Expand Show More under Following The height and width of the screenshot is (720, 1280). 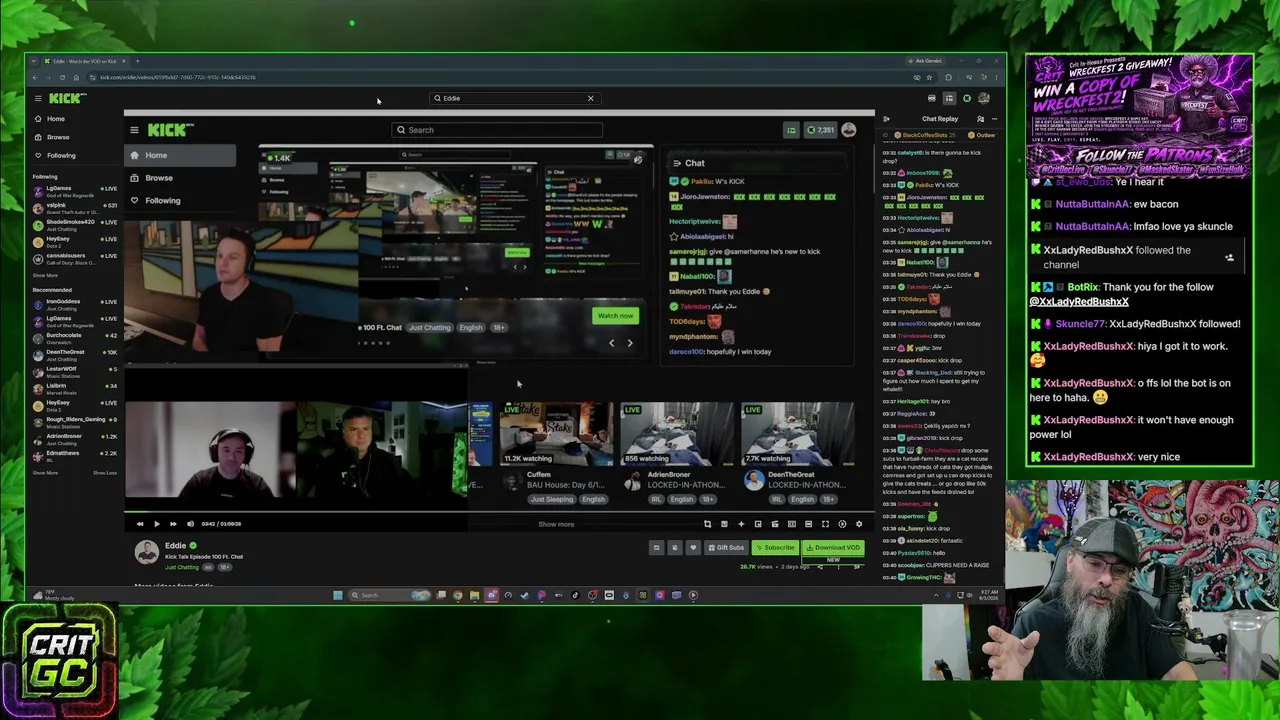point(45,275)
